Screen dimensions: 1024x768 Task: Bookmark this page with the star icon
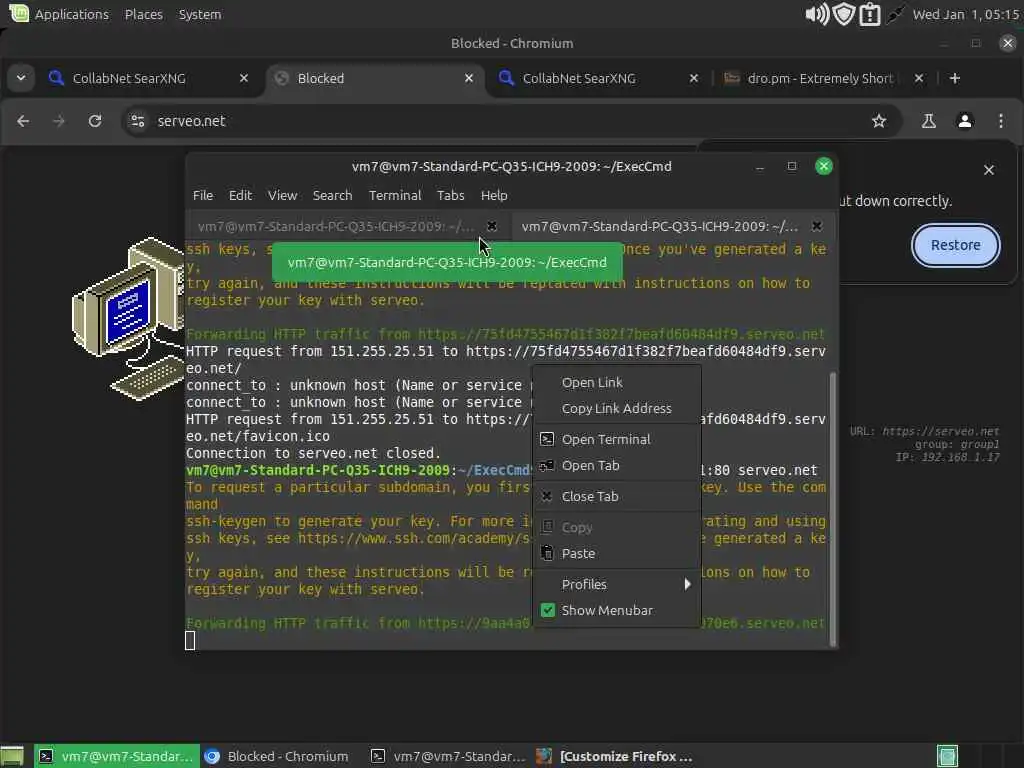[x=879, y=121]
